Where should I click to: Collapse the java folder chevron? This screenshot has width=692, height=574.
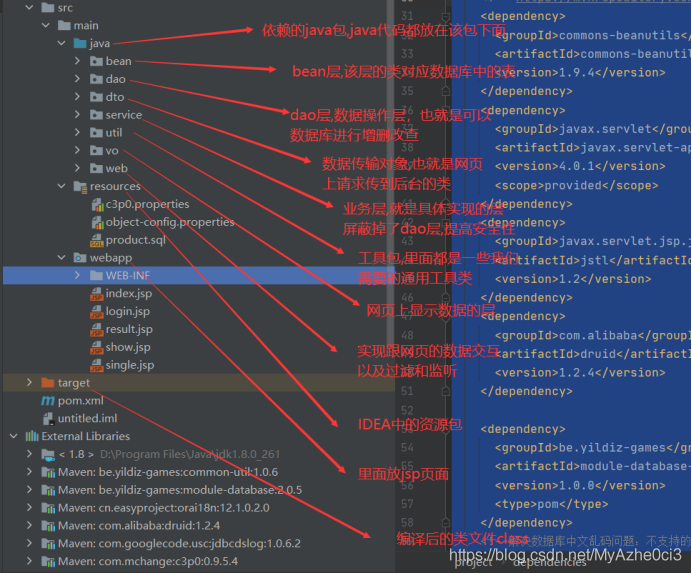61,43
